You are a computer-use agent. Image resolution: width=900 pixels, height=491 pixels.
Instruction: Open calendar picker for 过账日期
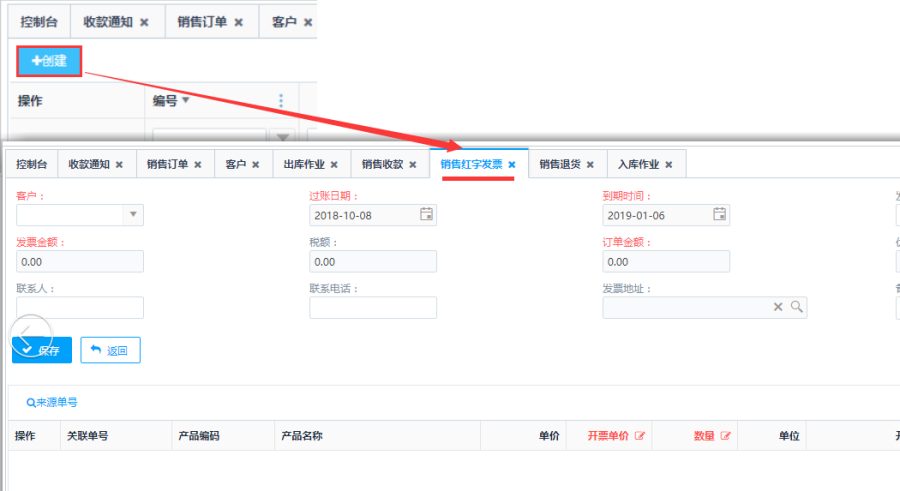coord(426,214)
